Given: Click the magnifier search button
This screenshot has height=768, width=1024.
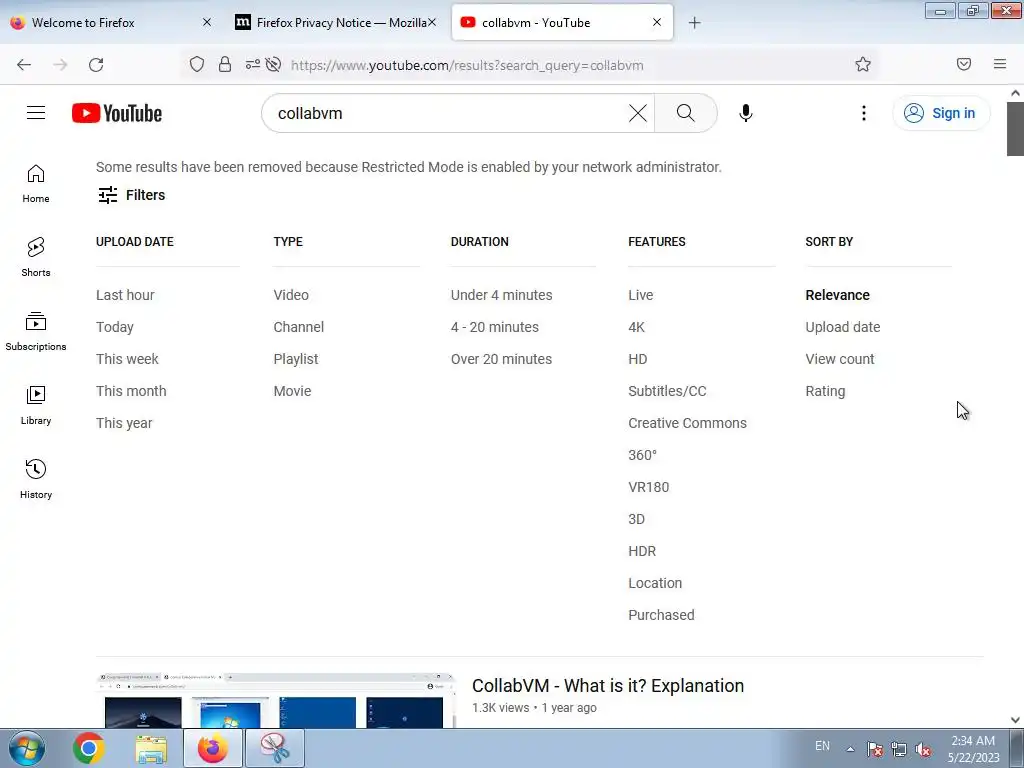Looking at the screenshot, I should 686,113.
